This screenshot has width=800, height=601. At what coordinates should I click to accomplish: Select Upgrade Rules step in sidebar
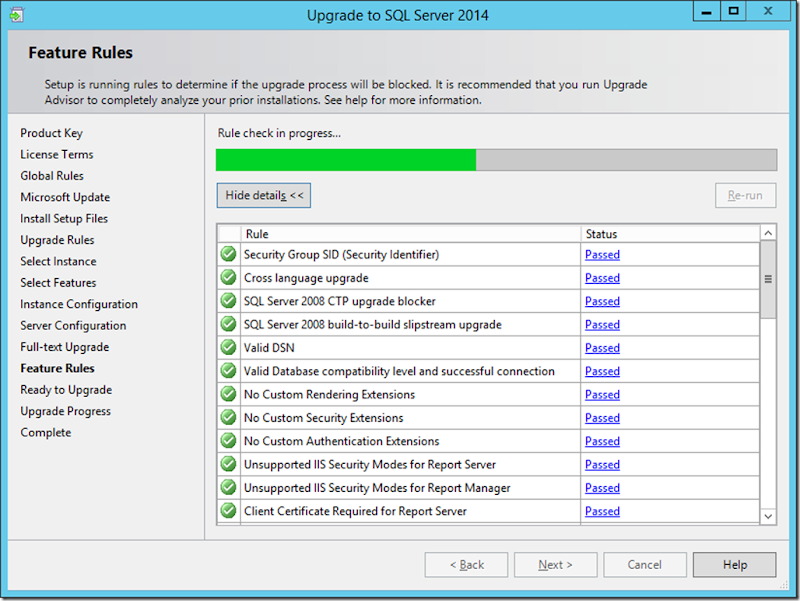pos(57,240)
